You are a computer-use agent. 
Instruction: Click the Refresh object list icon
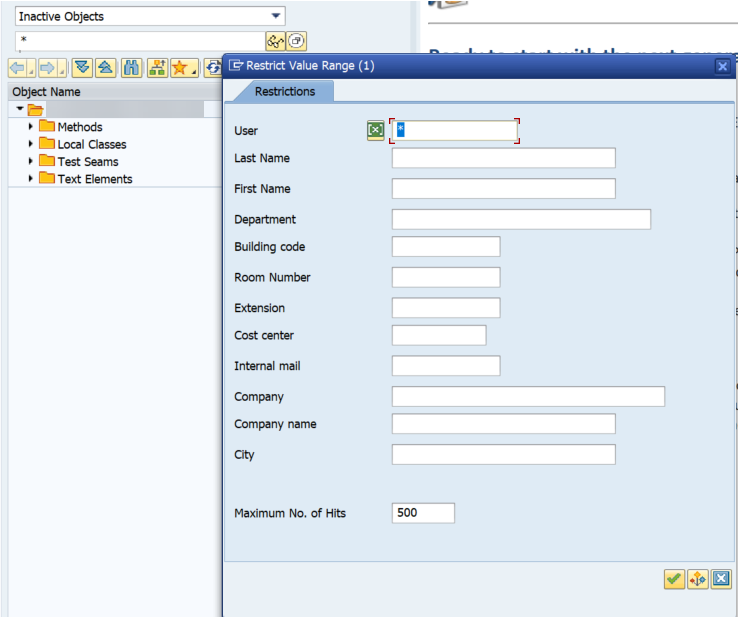(x=213, y=68)
